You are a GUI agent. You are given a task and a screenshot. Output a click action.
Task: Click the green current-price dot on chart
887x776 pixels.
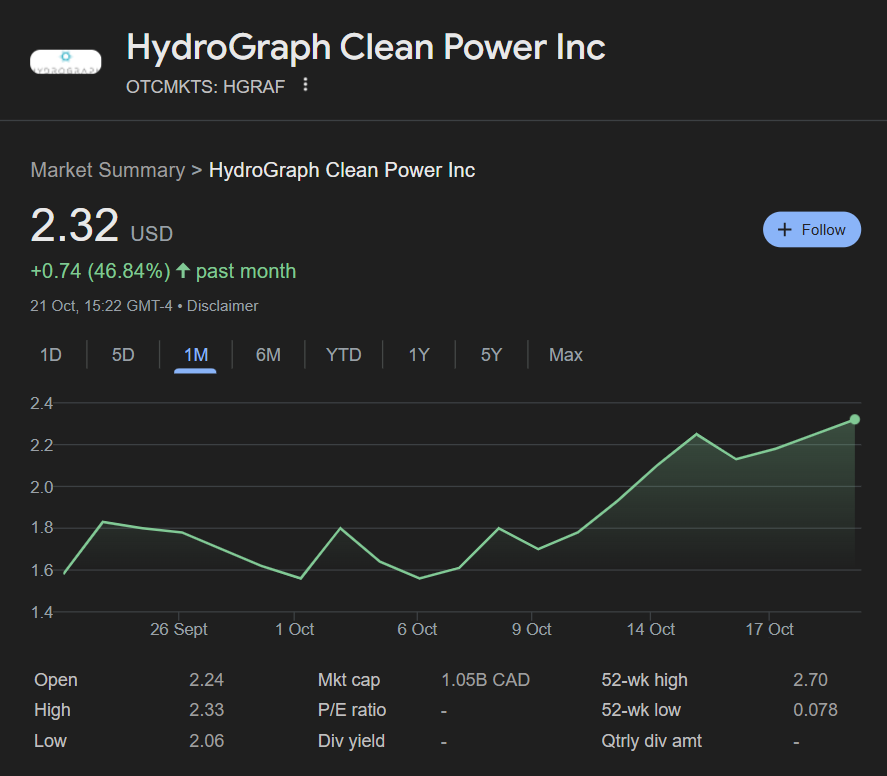tap(855, 419)
